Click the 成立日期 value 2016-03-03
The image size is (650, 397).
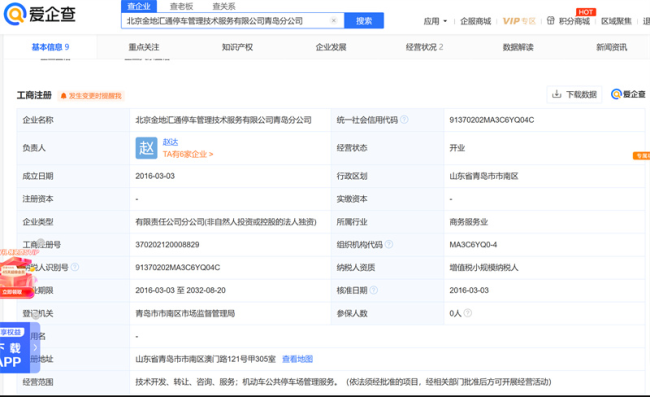pyautogui.click(x=155, y=176)
